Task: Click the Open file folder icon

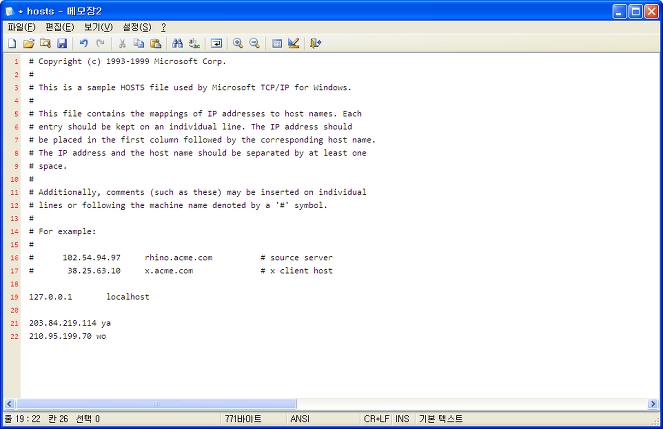Action: [x=29, y=43]
